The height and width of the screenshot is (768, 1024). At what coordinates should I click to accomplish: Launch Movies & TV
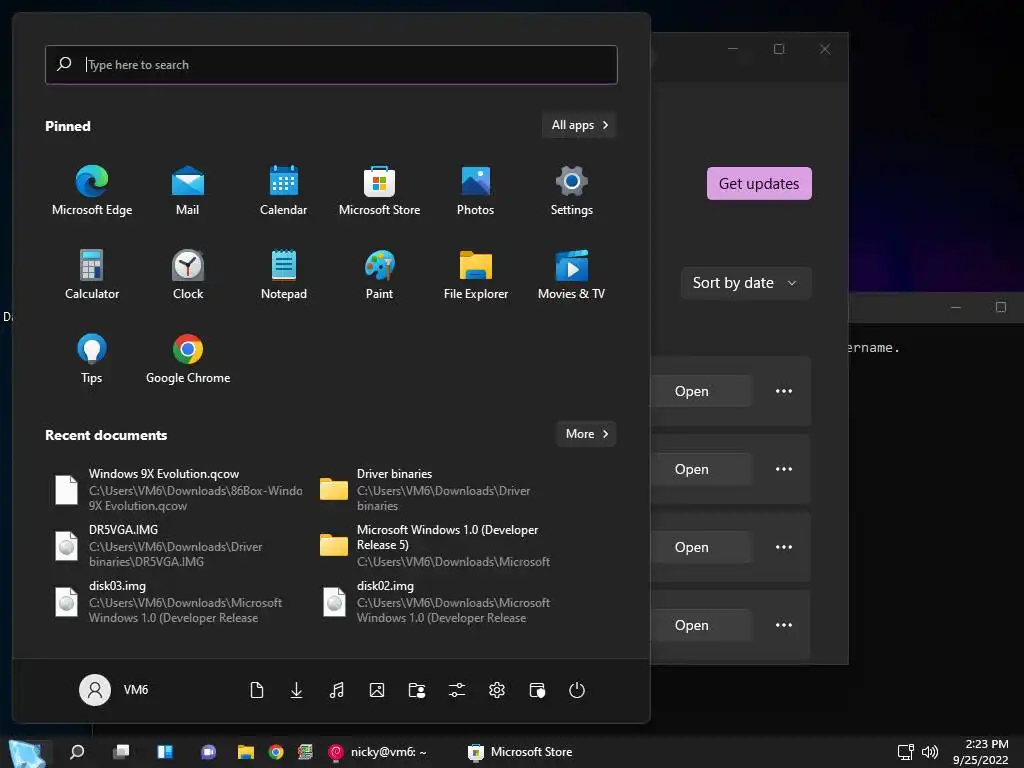[x=571, y=274]
